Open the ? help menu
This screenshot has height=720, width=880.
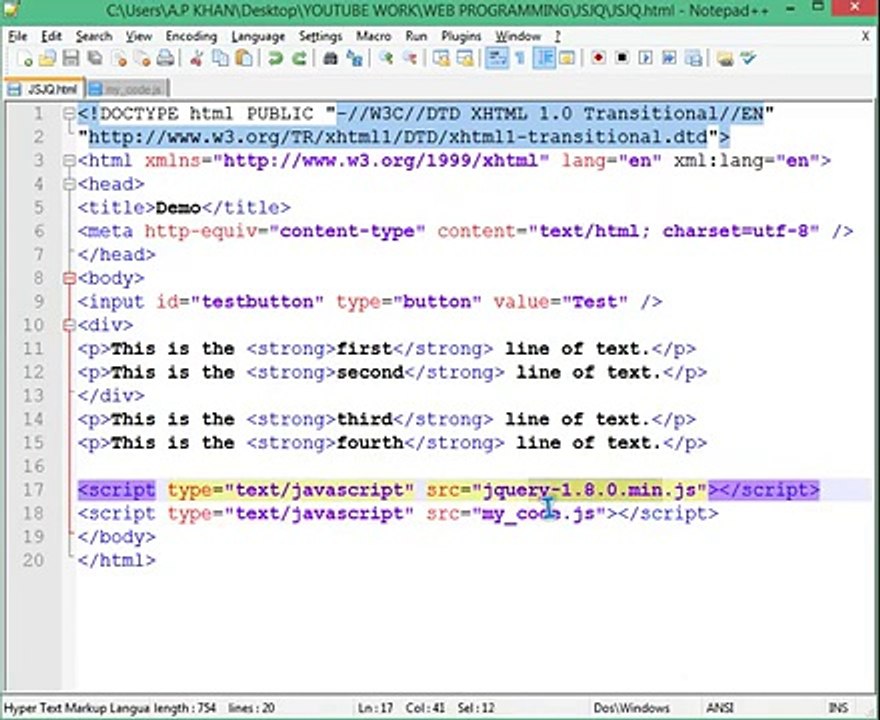click(x=557, y=36)
